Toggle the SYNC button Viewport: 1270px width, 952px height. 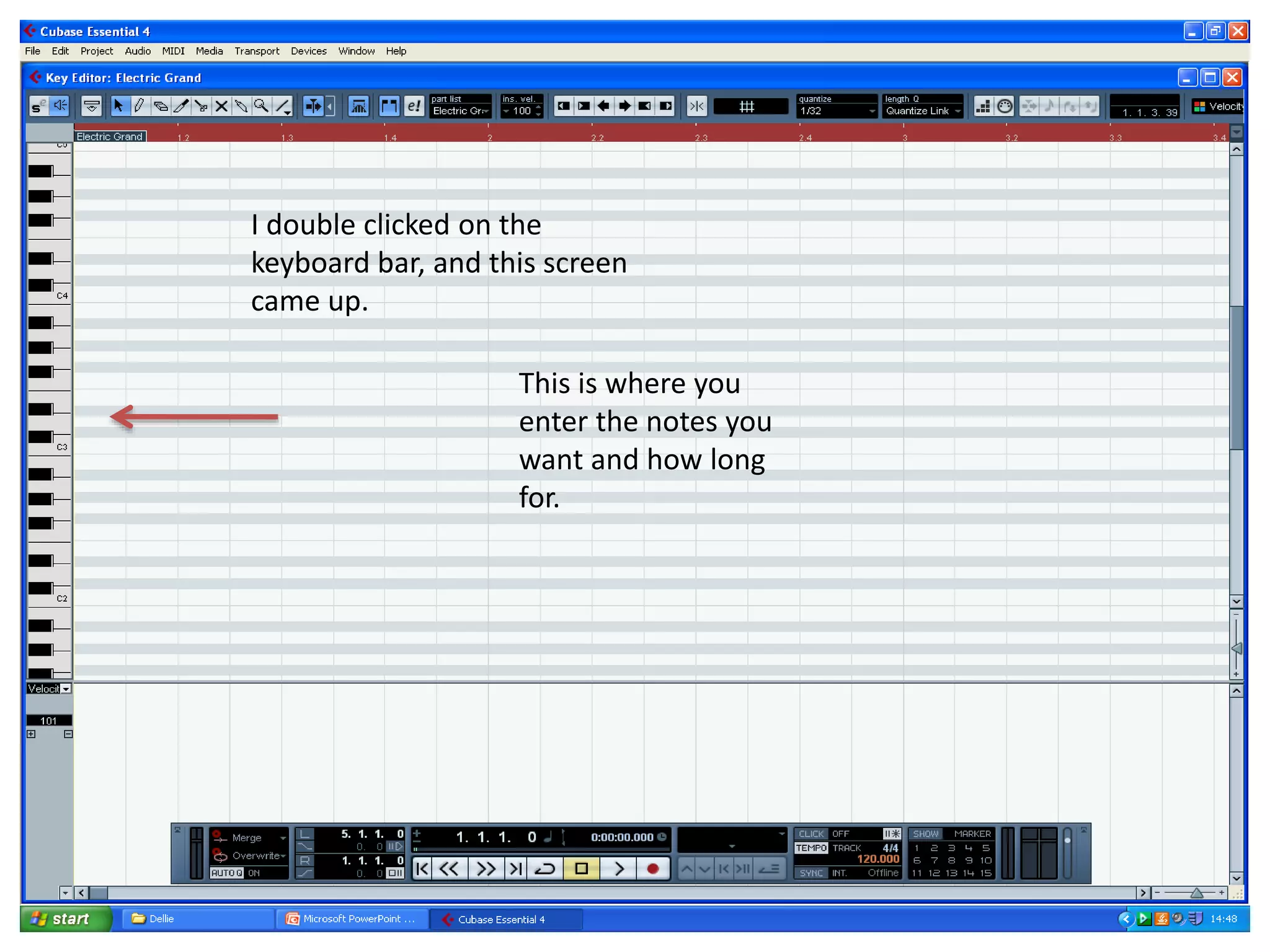click(811, 873)
